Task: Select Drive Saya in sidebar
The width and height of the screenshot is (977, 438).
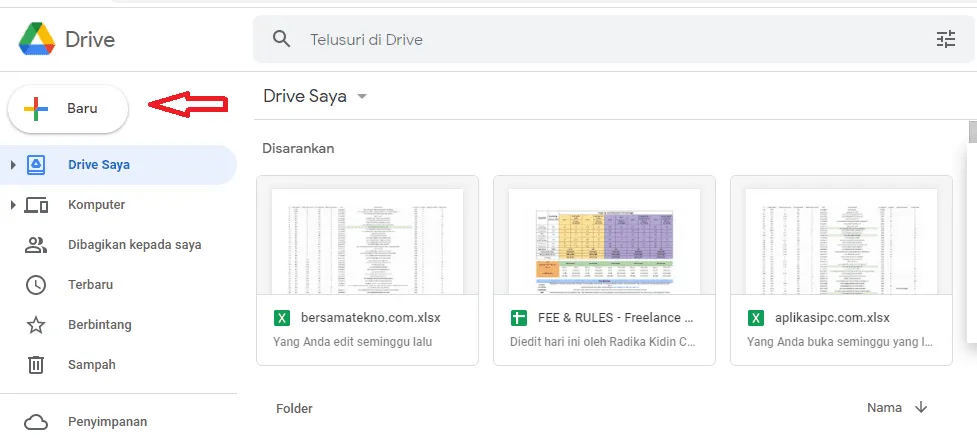Action: click(x=118, y=165)
